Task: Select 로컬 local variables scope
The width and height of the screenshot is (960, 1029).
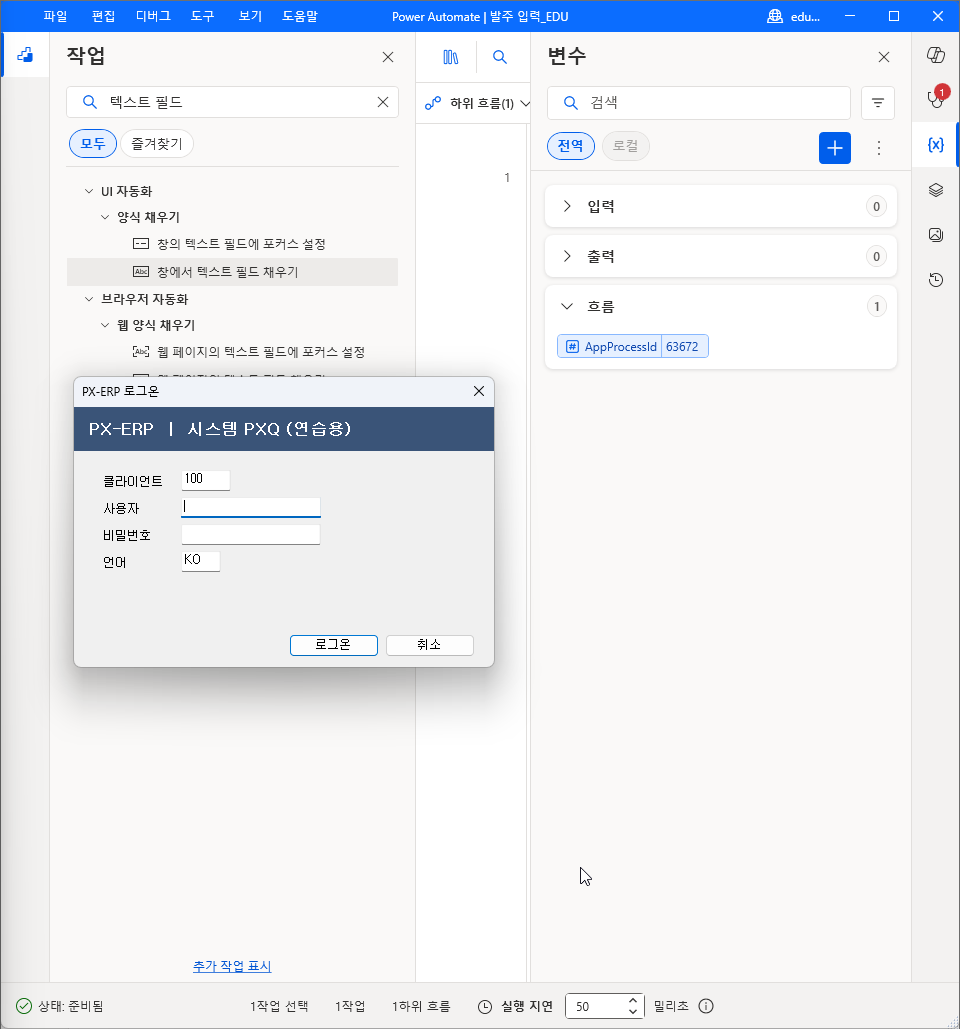Action: pyautogui.click(x=625, y=146)
